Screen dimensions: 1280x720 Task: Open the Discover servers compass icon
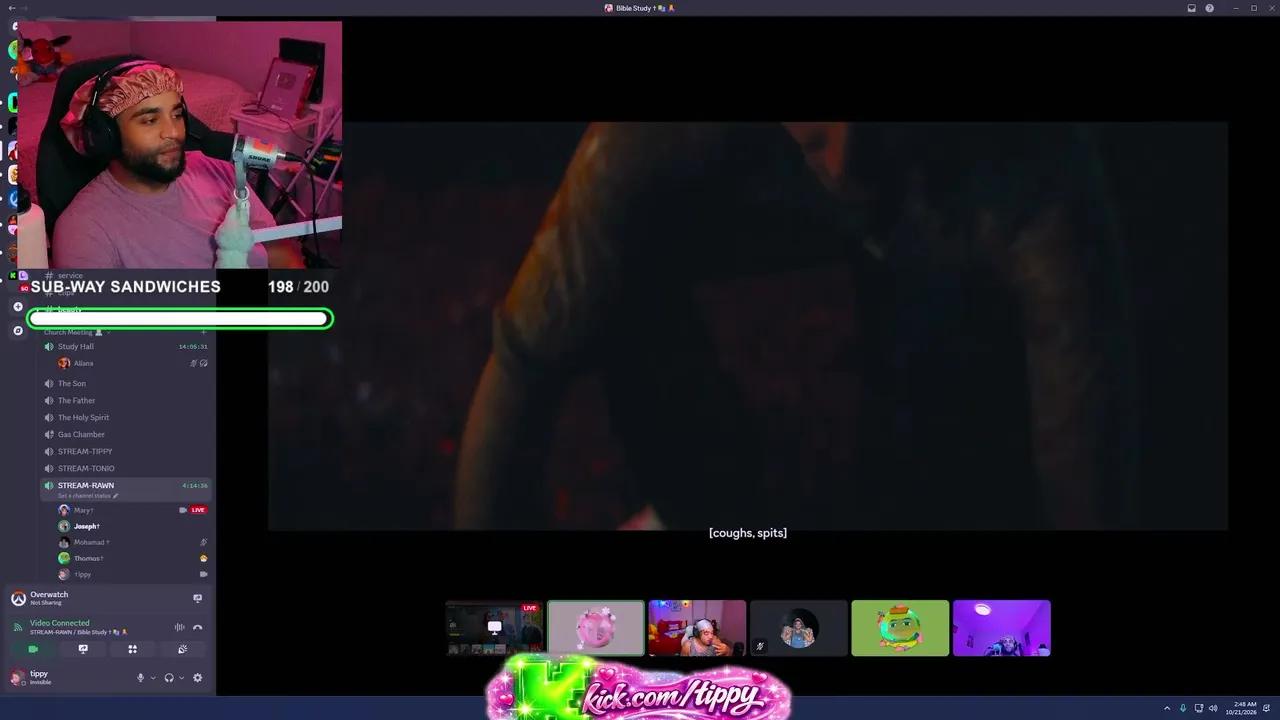18,330
